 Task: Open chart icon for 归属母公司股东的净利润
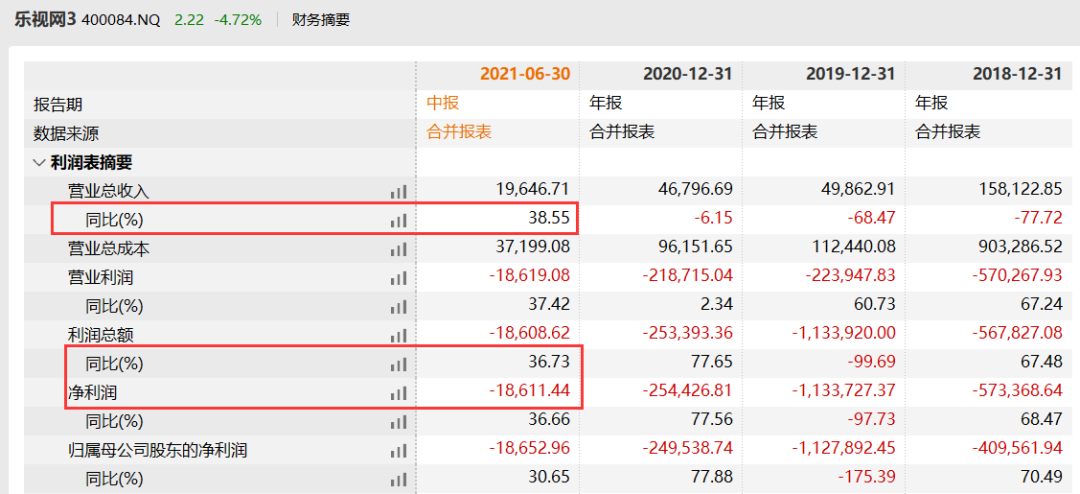pyautogui.click(x=398, y=451)
